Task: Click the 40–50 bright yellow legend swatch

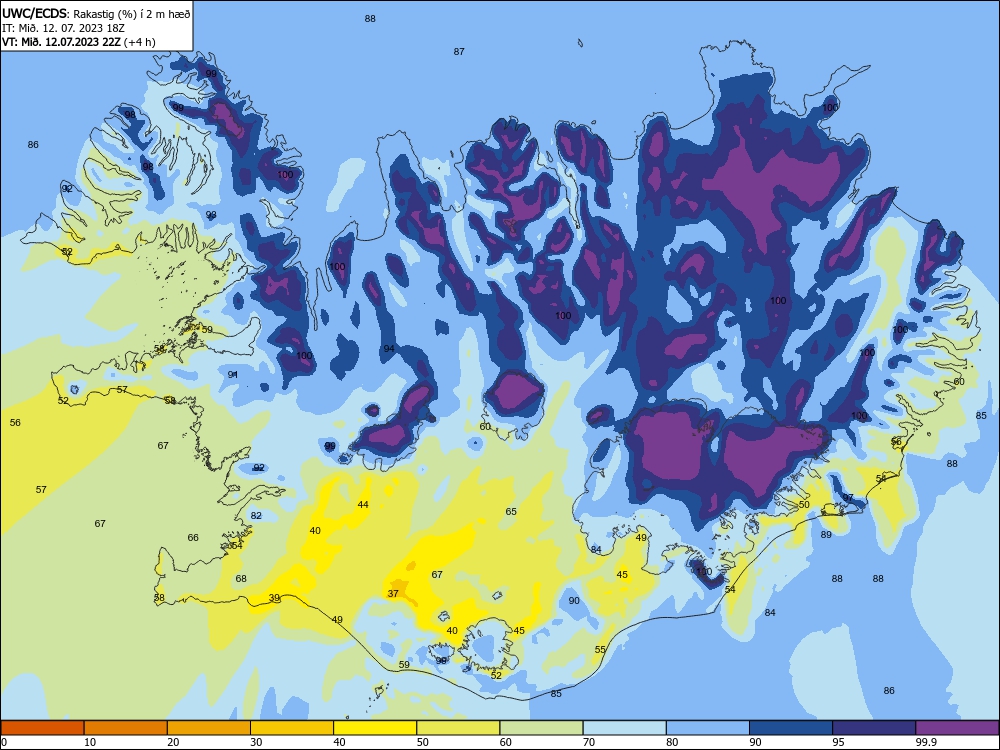Action: coord(375,728)
